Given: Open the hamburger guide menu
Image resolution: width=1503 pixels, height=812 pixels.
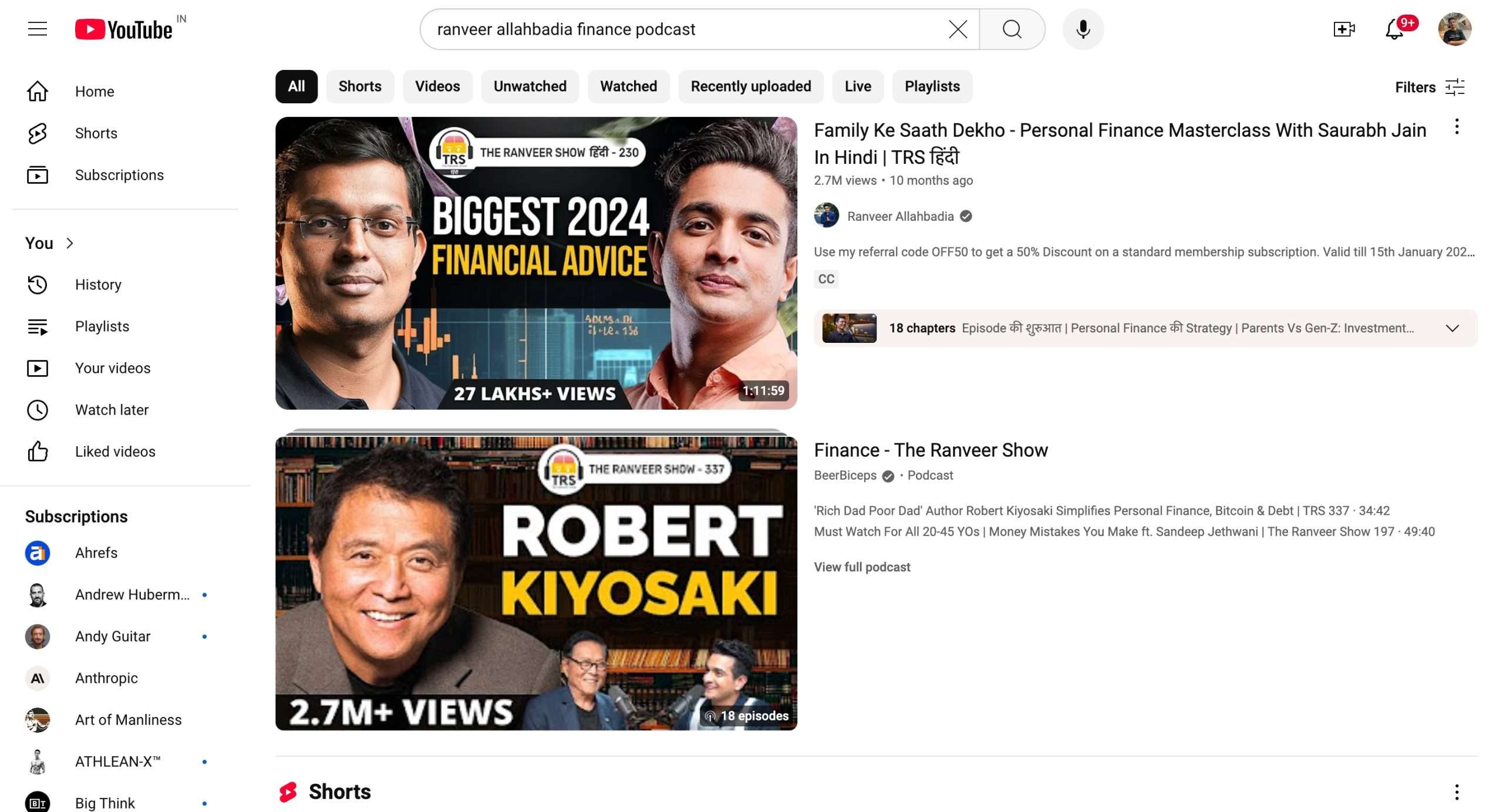Looking at the screenshot, I should point(38,29).
